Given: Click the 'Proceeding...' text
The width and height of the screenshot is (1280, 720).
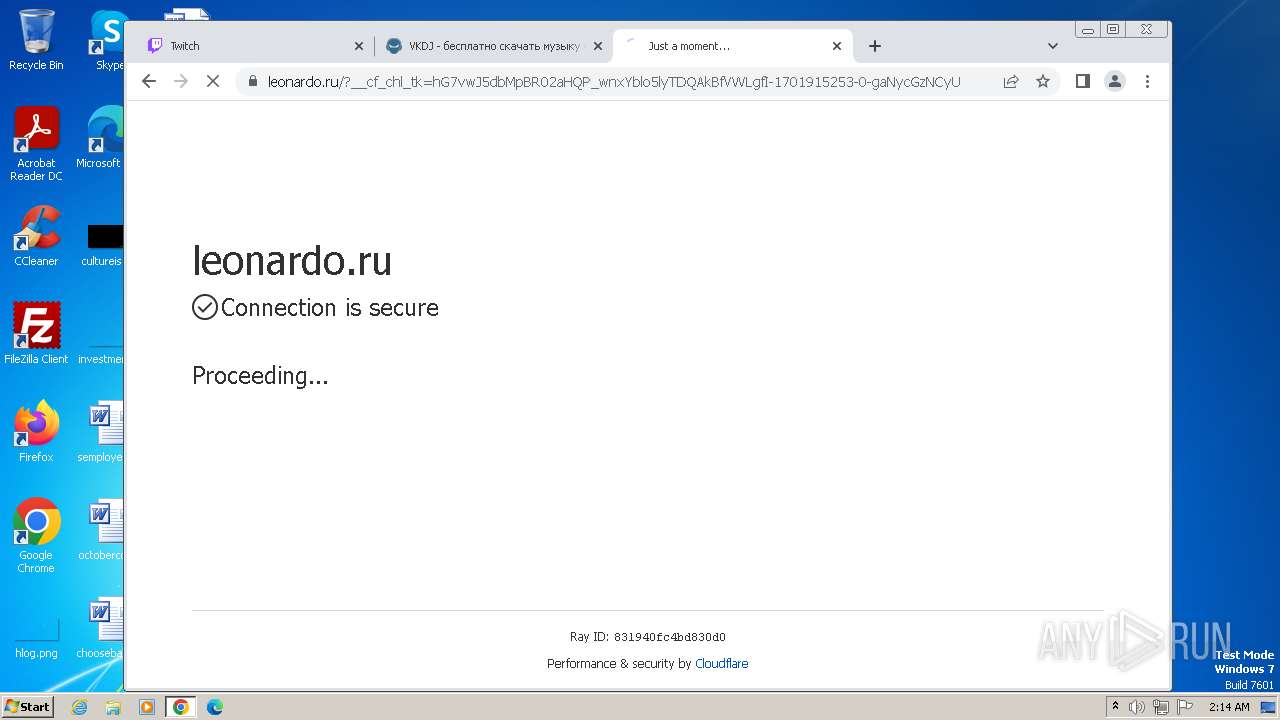Looking at the screenshot, I should point(260,376).
